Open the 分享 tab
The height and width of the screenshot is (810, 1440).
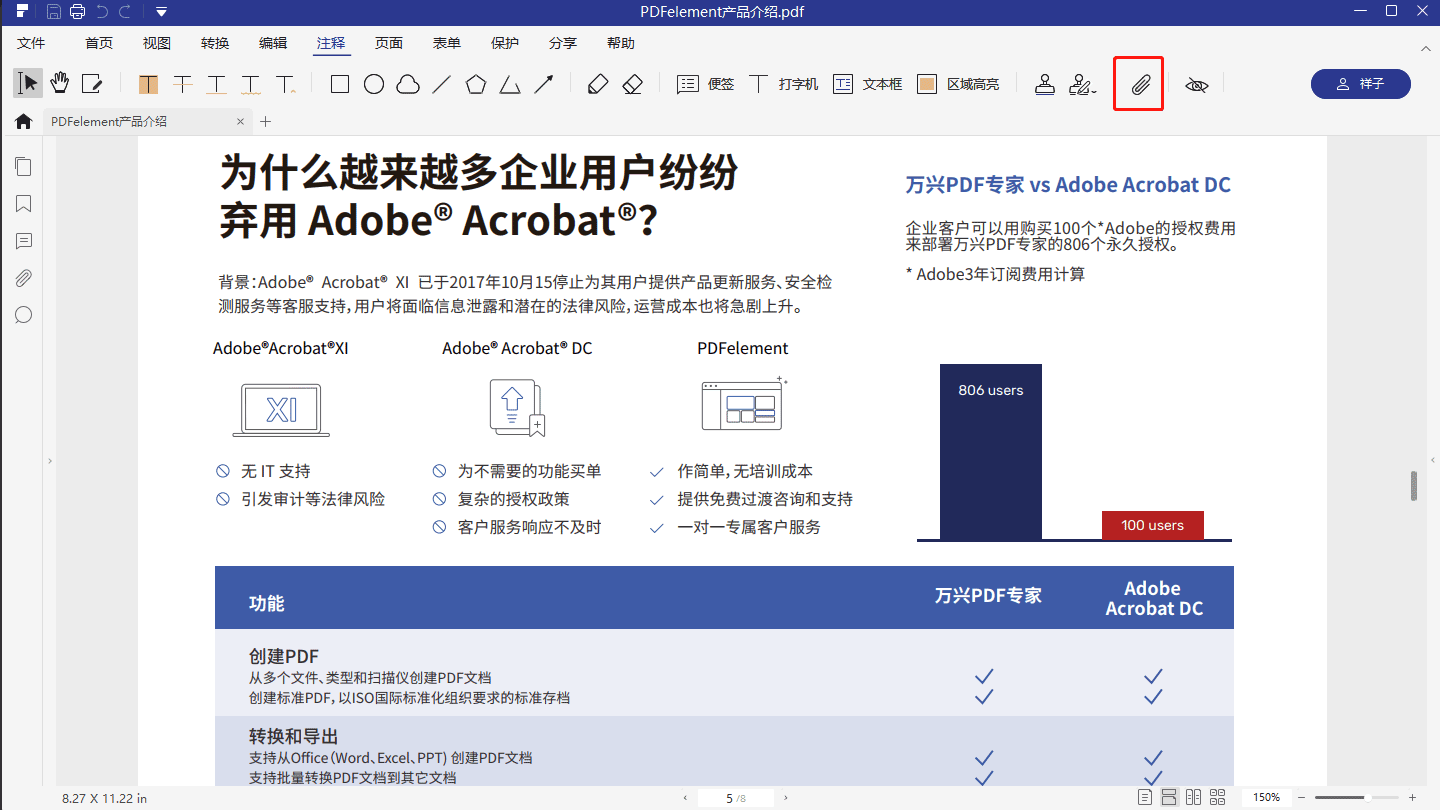pos(563,43)
